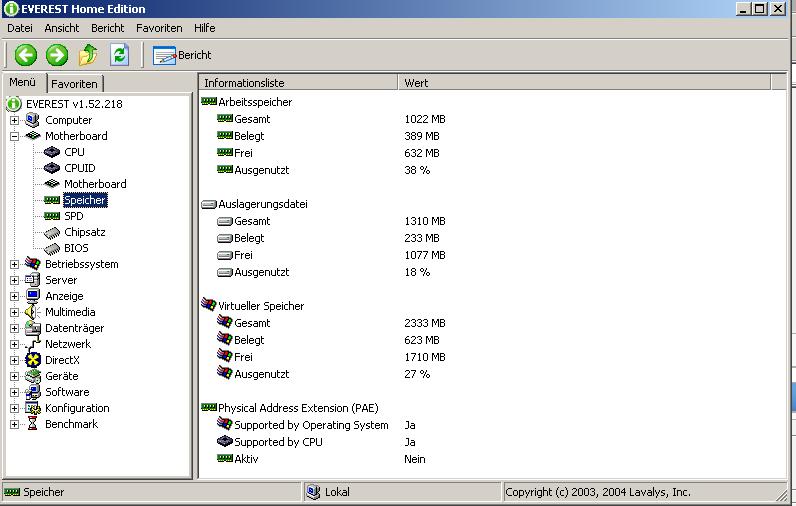Open the Ansicht menu

tap(61, 28)
